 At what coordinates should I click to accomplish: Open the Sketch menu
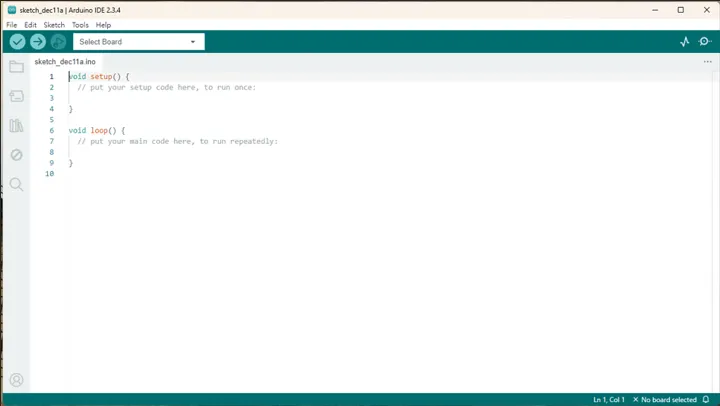(x=54, y=25)
